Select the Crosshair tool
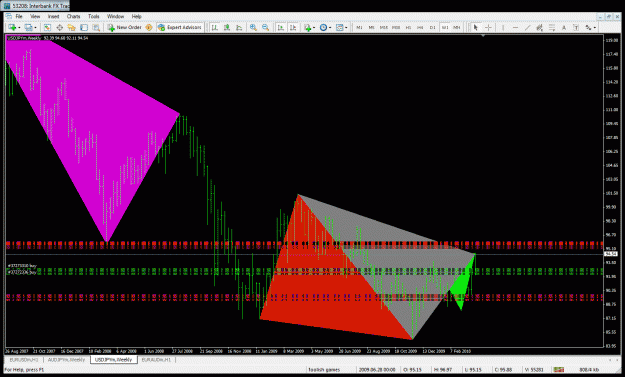This screenshot has height=377, width=625. (488, 27)
